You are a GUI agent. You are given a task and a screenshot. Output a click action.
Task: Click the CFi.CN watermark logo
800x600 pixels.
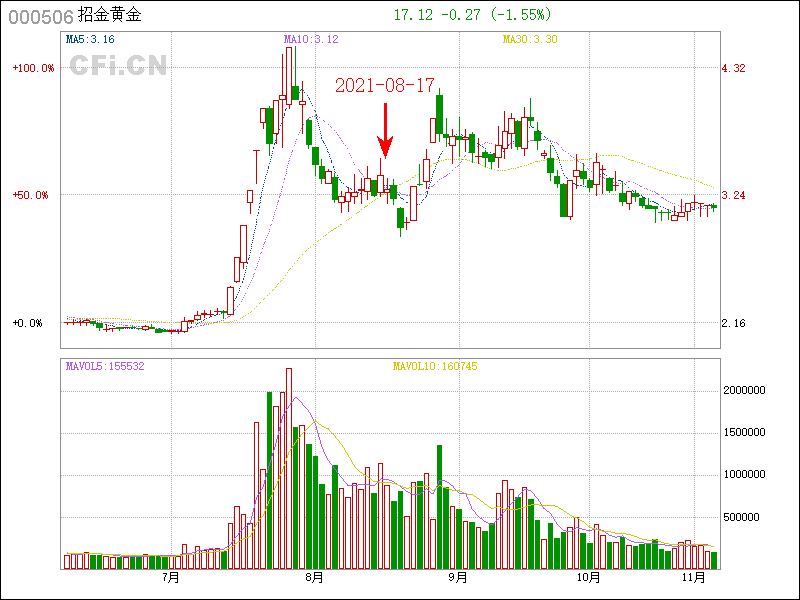(x=117, y=66)
